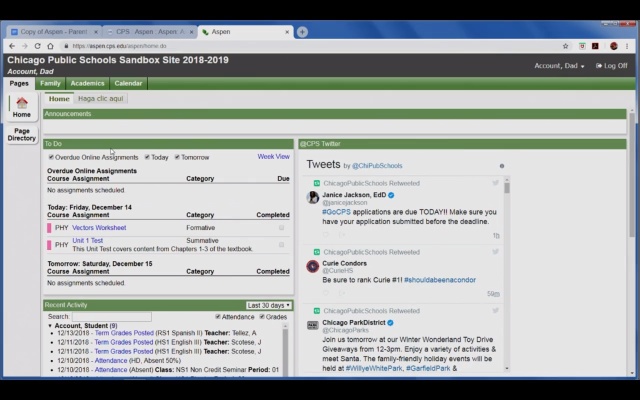Switch to the Pages tab
This screenshot has width=640, height=400.
tap(19, 83)
